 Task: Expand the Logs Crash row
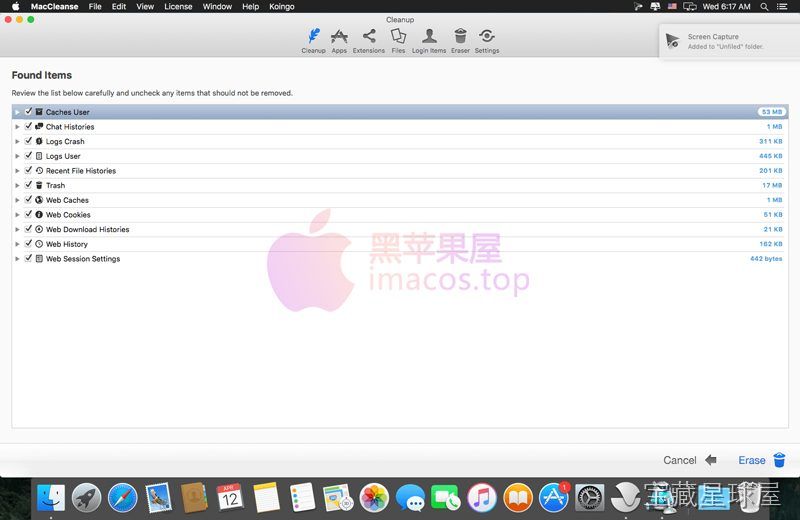(x=17, y=141)
